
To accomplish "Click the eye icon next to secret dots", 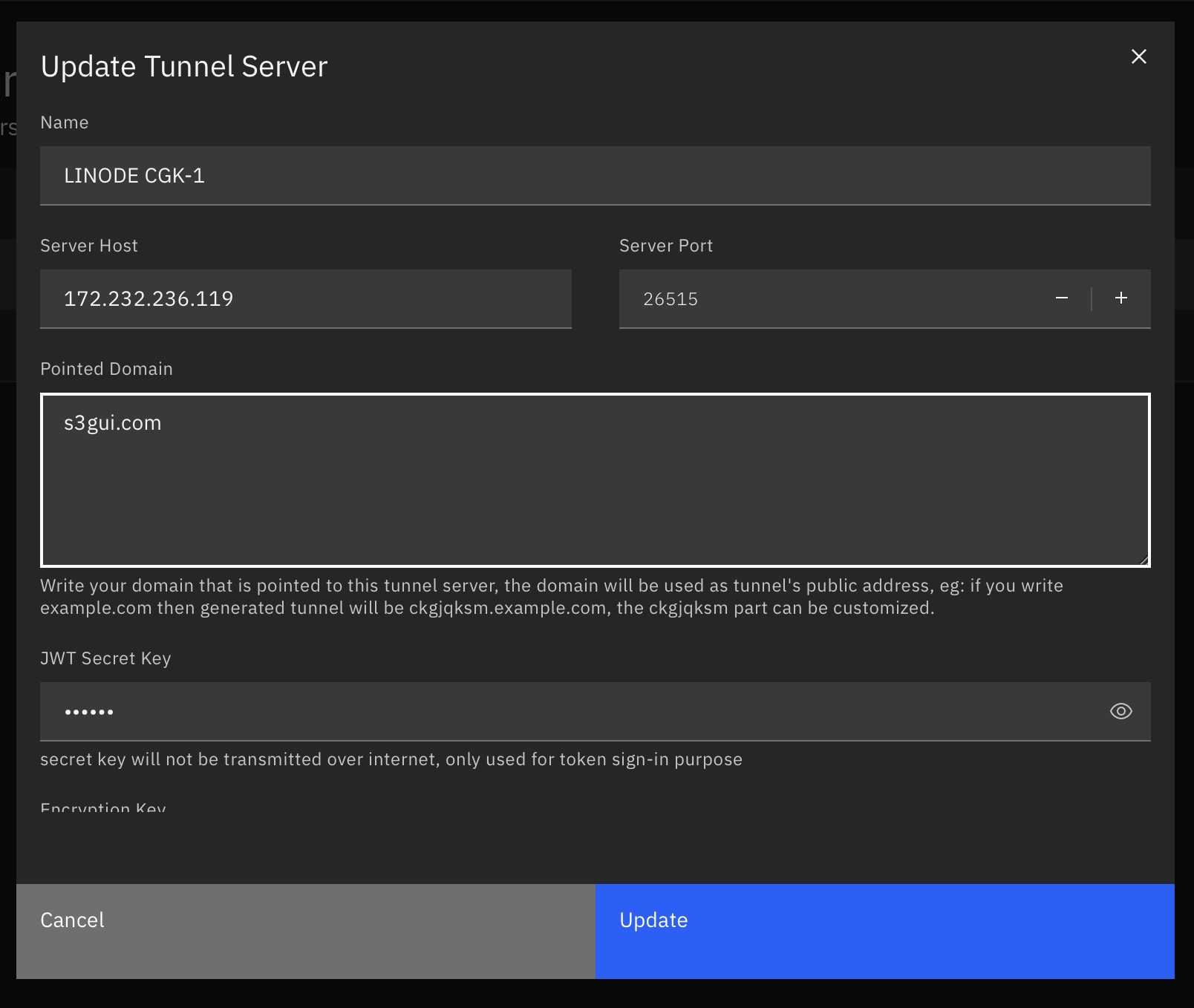I will (1120, 711).
